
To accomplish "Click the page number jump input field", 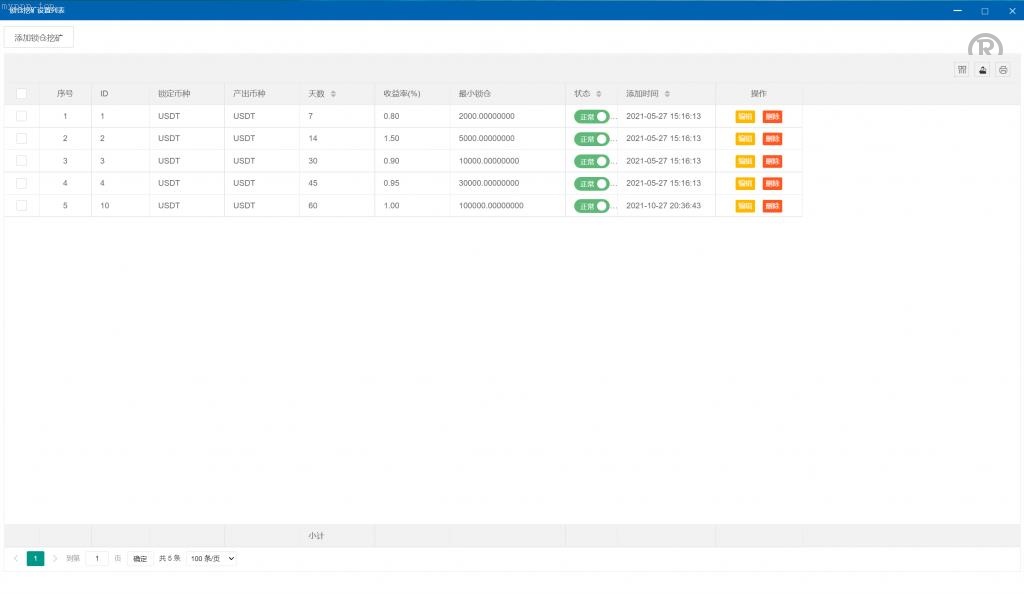I will click(x=97, y=558).
